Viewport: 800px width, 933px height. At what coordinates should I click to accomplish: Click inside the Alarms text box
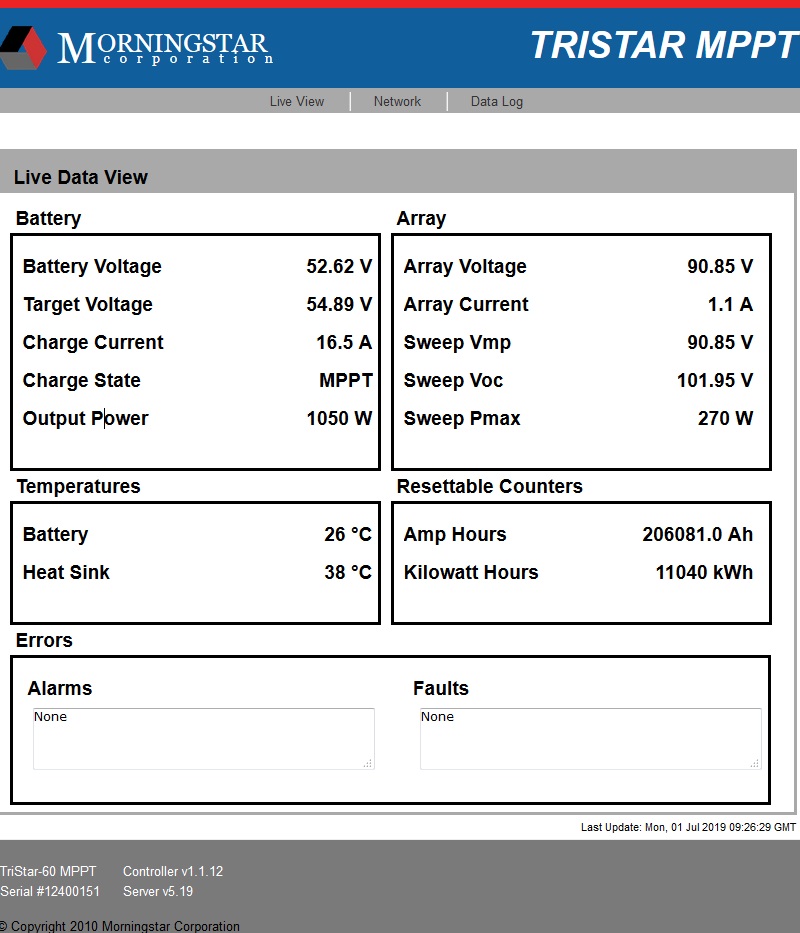[203, 739]
